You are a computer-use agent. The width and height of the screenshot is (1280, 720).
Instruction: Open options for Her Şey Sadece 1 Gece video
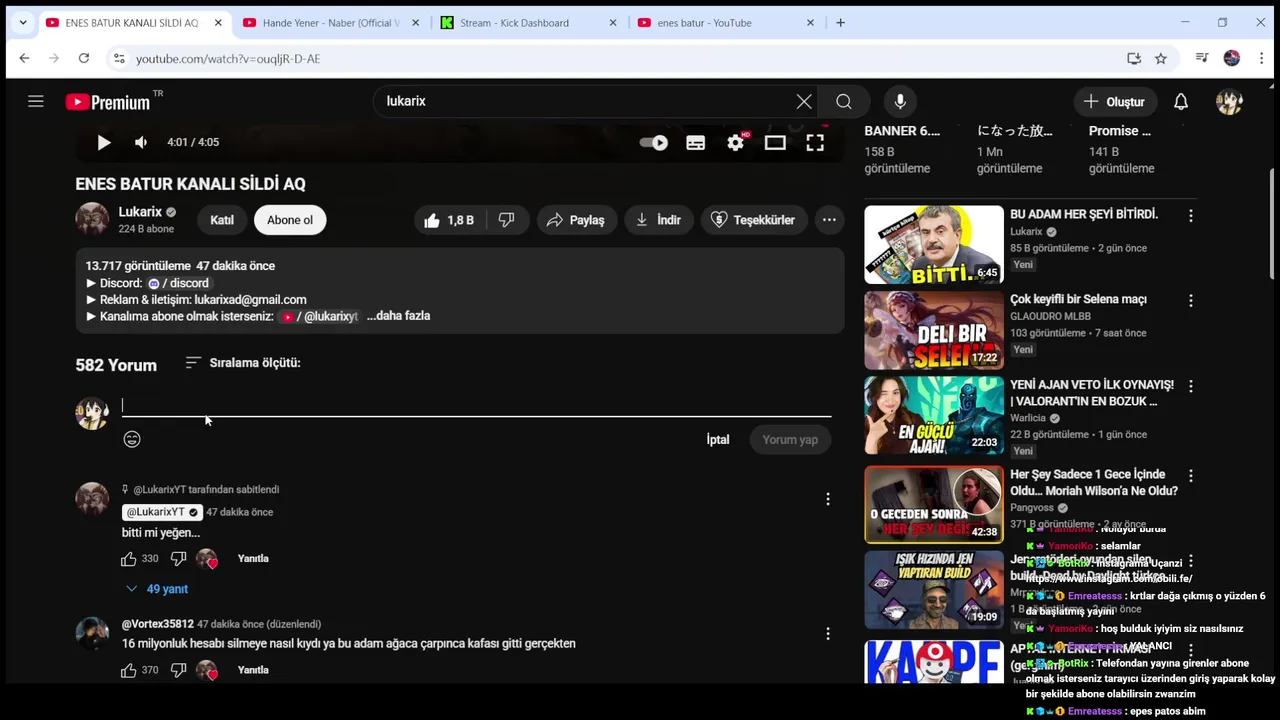1191,476
